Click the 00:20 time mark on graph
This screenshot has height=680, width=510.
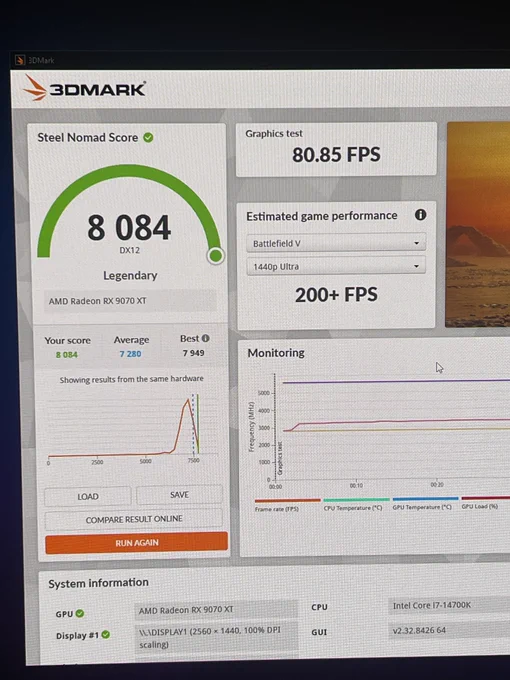[x=437, y=484]
